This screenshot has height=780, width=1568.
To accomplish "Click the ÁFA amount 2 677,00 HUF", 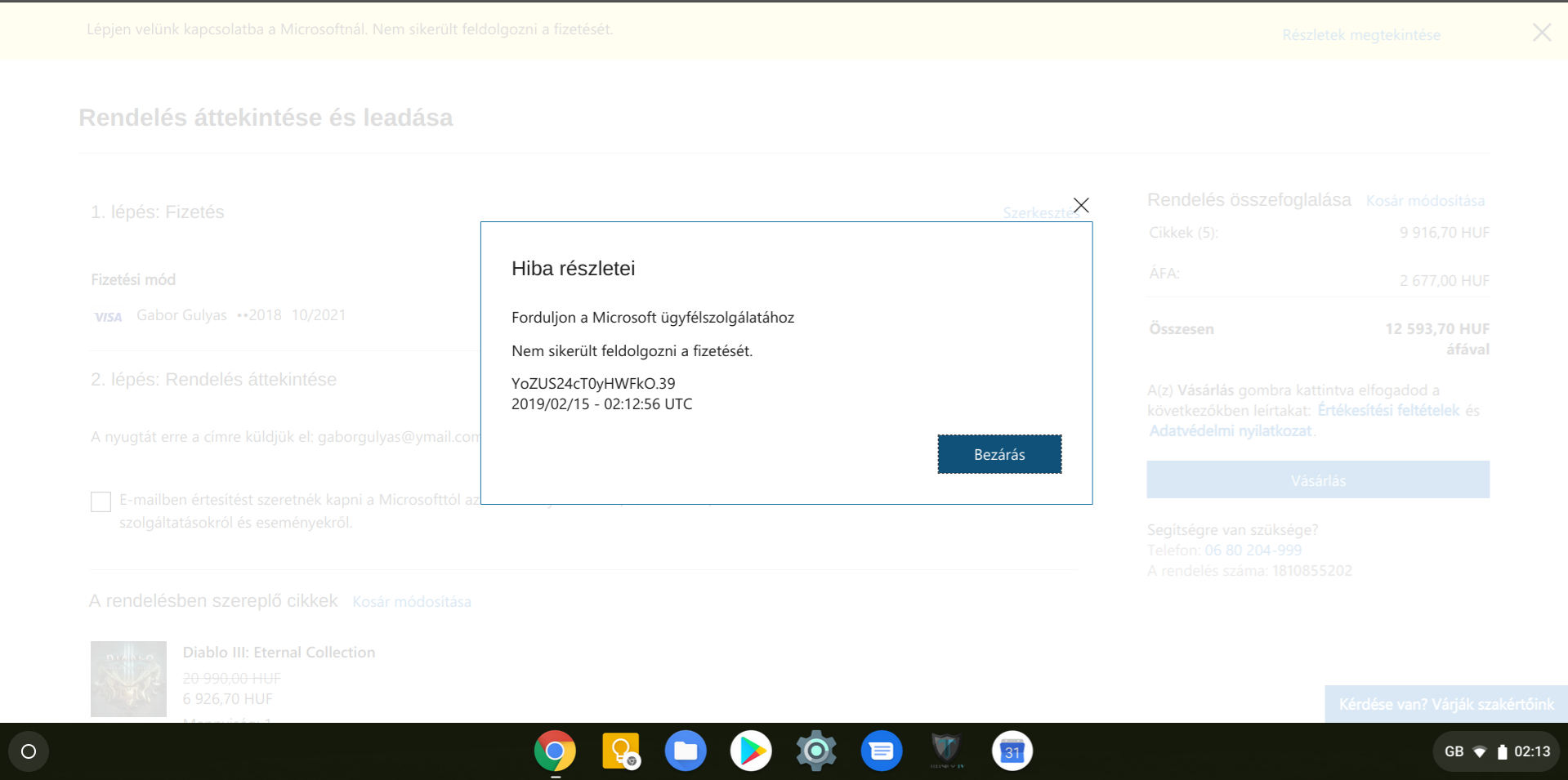I will pyautogui.click(x=1445, y=281).
